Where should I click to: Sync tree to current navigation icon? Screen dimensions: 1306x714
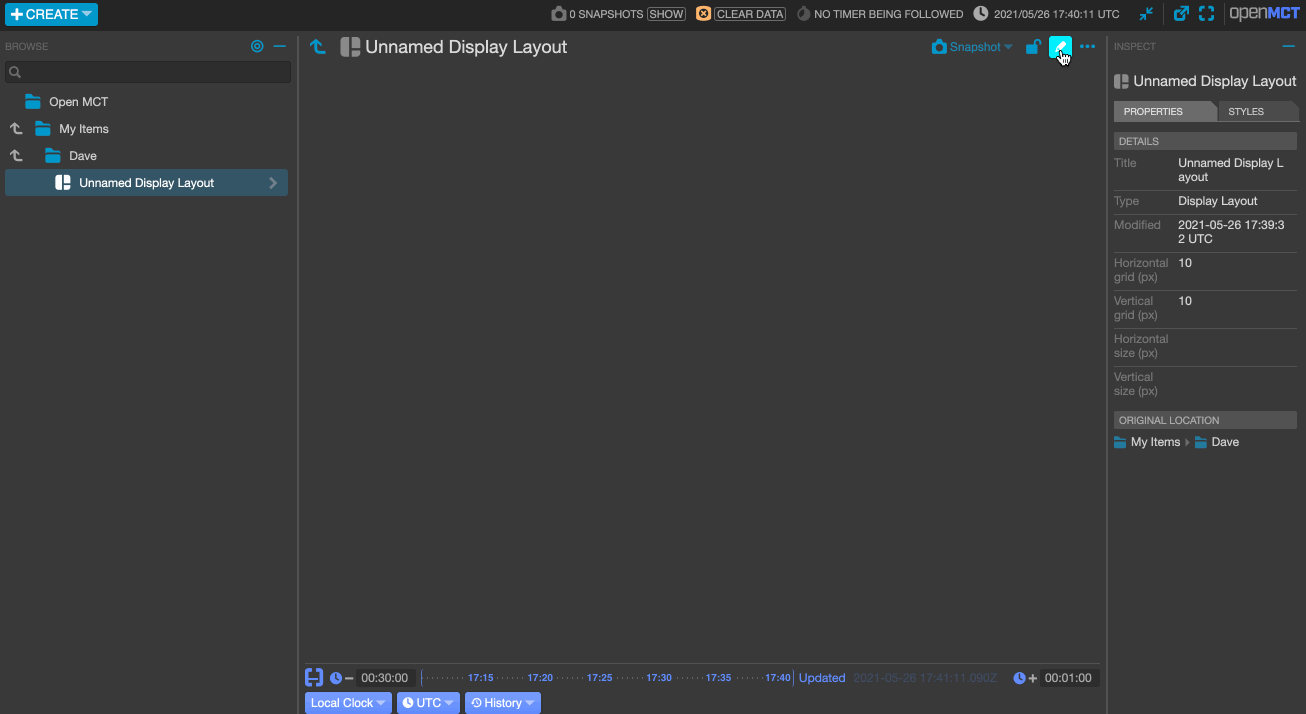[257, 46]
